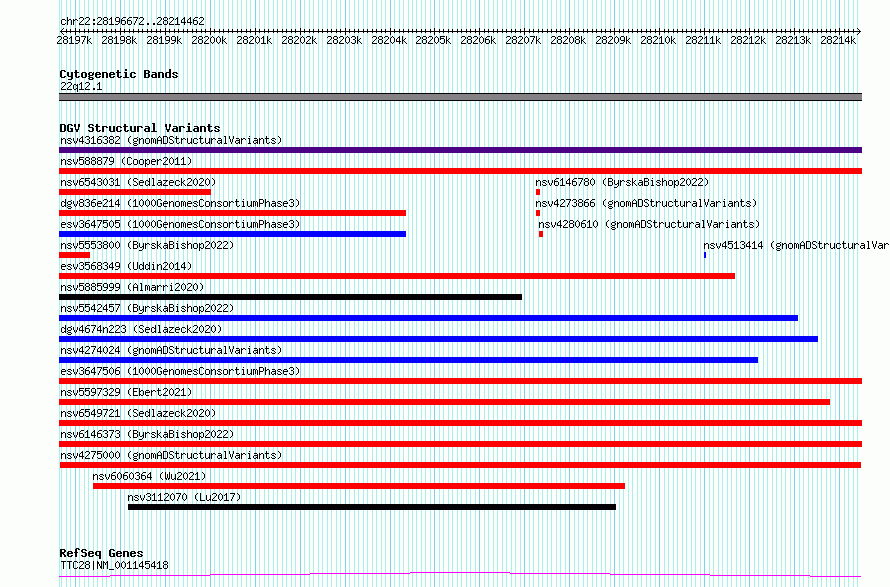Open nsv4513414 gnomAD variant label
Image resolution: width=890 pixels, height=587 pixels.
point(796,245)
